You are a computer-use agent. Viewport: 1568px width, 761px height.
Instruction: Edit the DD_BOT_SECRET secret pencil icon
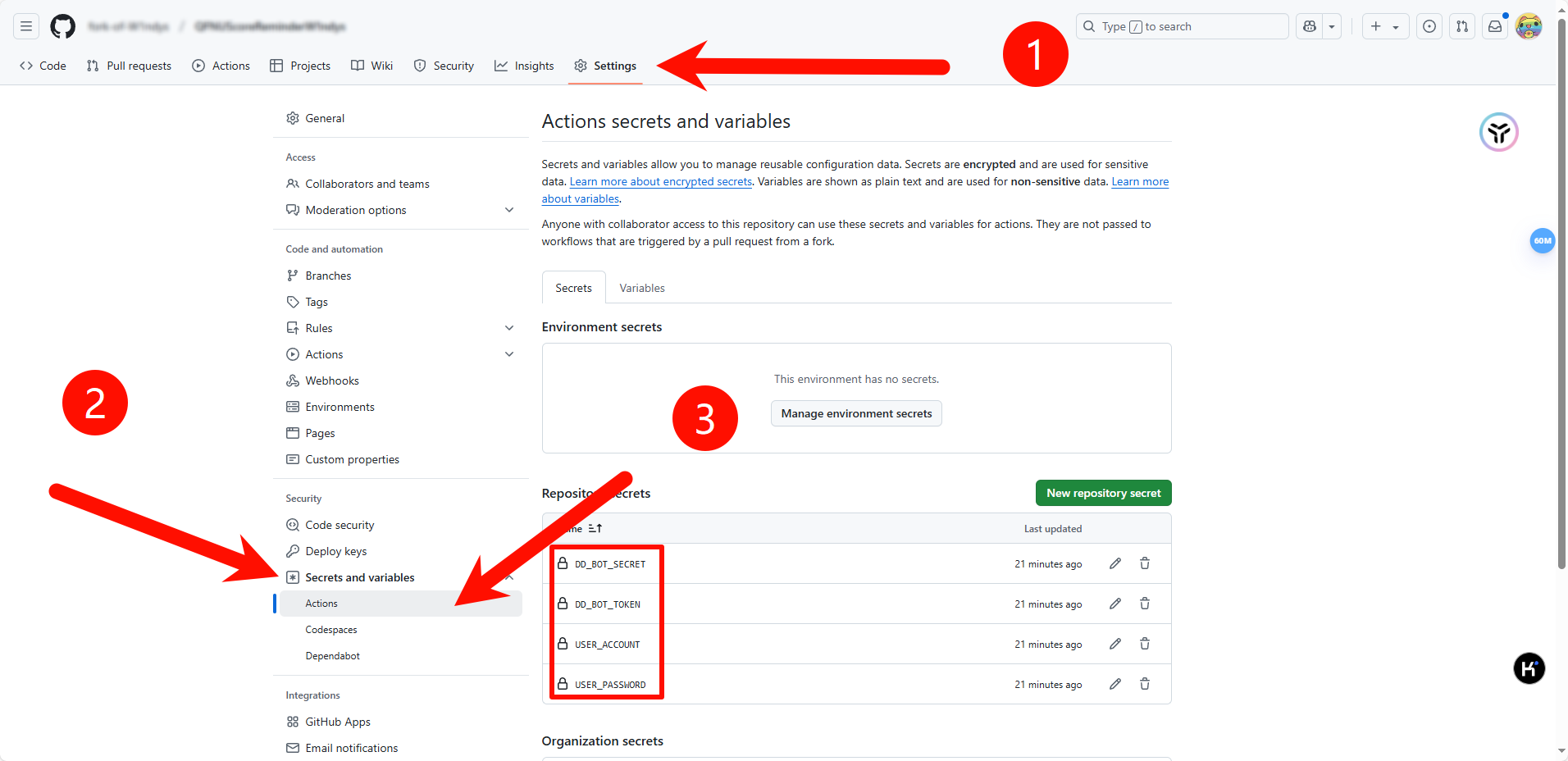[x=1115, y=563]
